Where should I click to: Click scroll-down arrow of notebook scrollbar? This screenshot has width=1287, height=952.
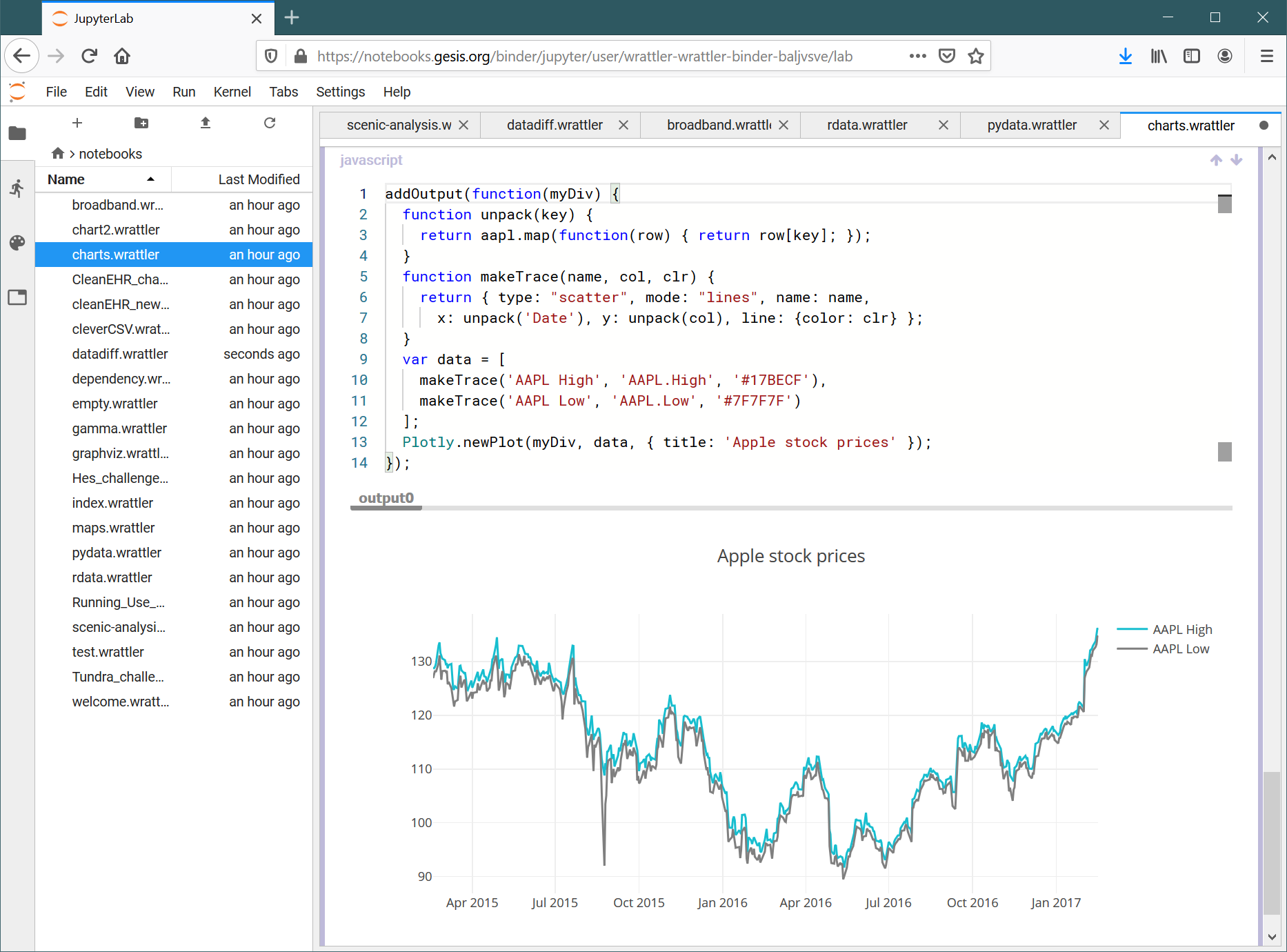[x=1272, y=937]
